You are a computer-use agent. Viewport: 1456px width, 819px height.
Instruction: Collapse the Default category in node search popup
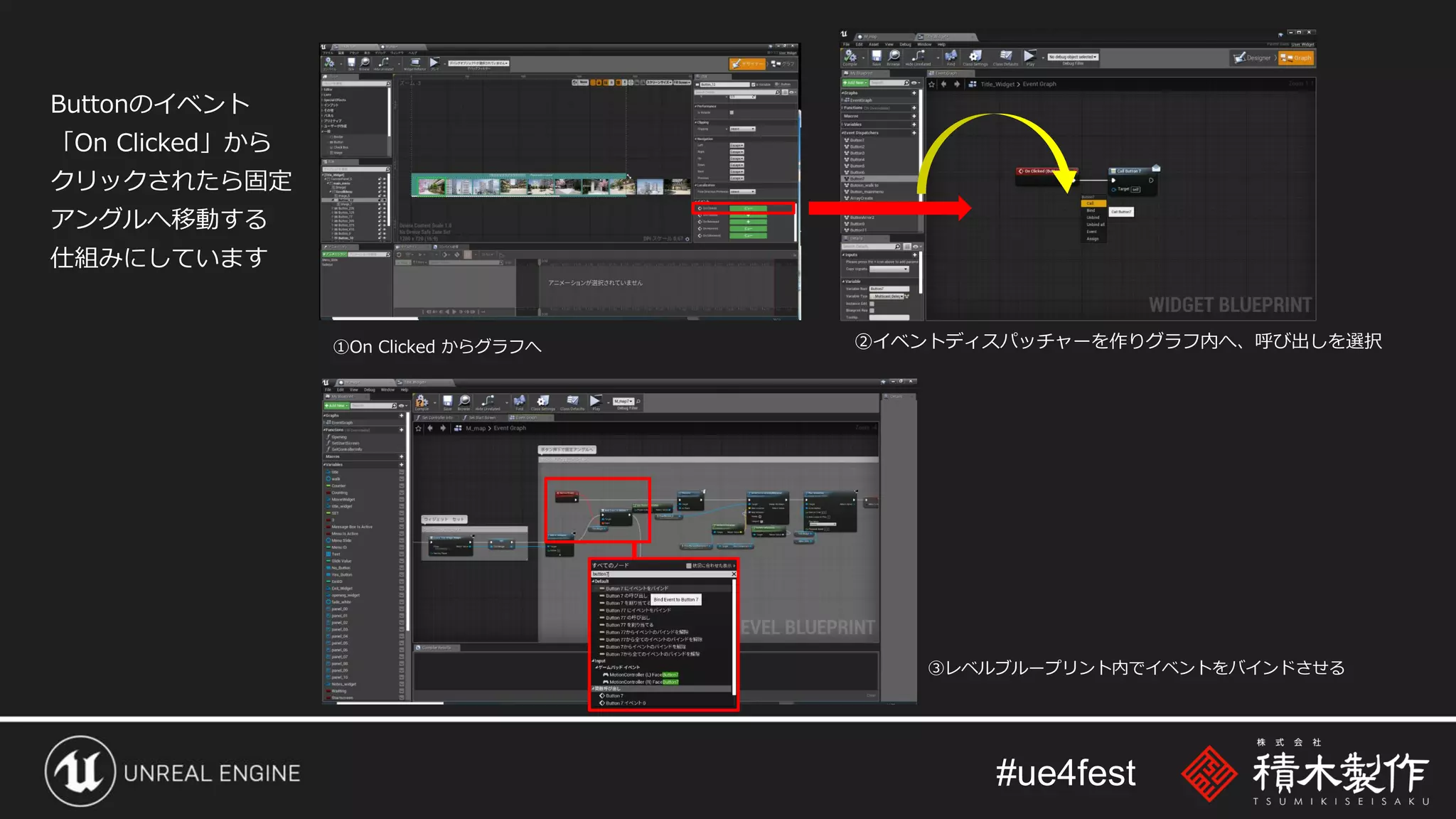pos(594,582)
